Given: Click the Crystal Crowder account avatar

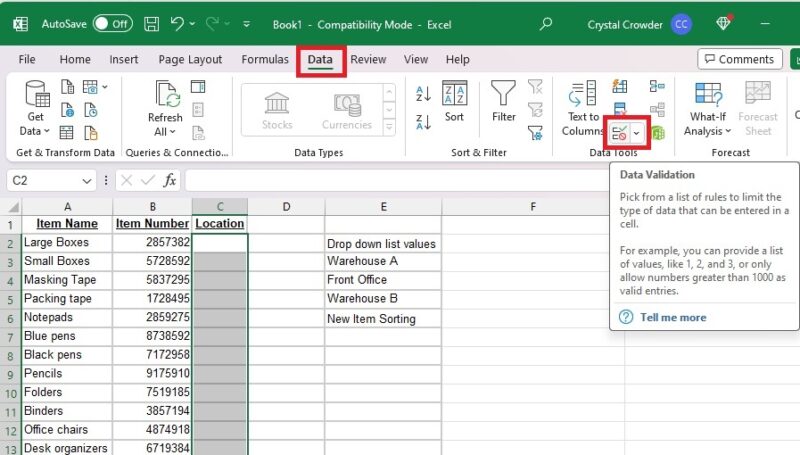Looking at the screenshot, I should tap(682, 24).
